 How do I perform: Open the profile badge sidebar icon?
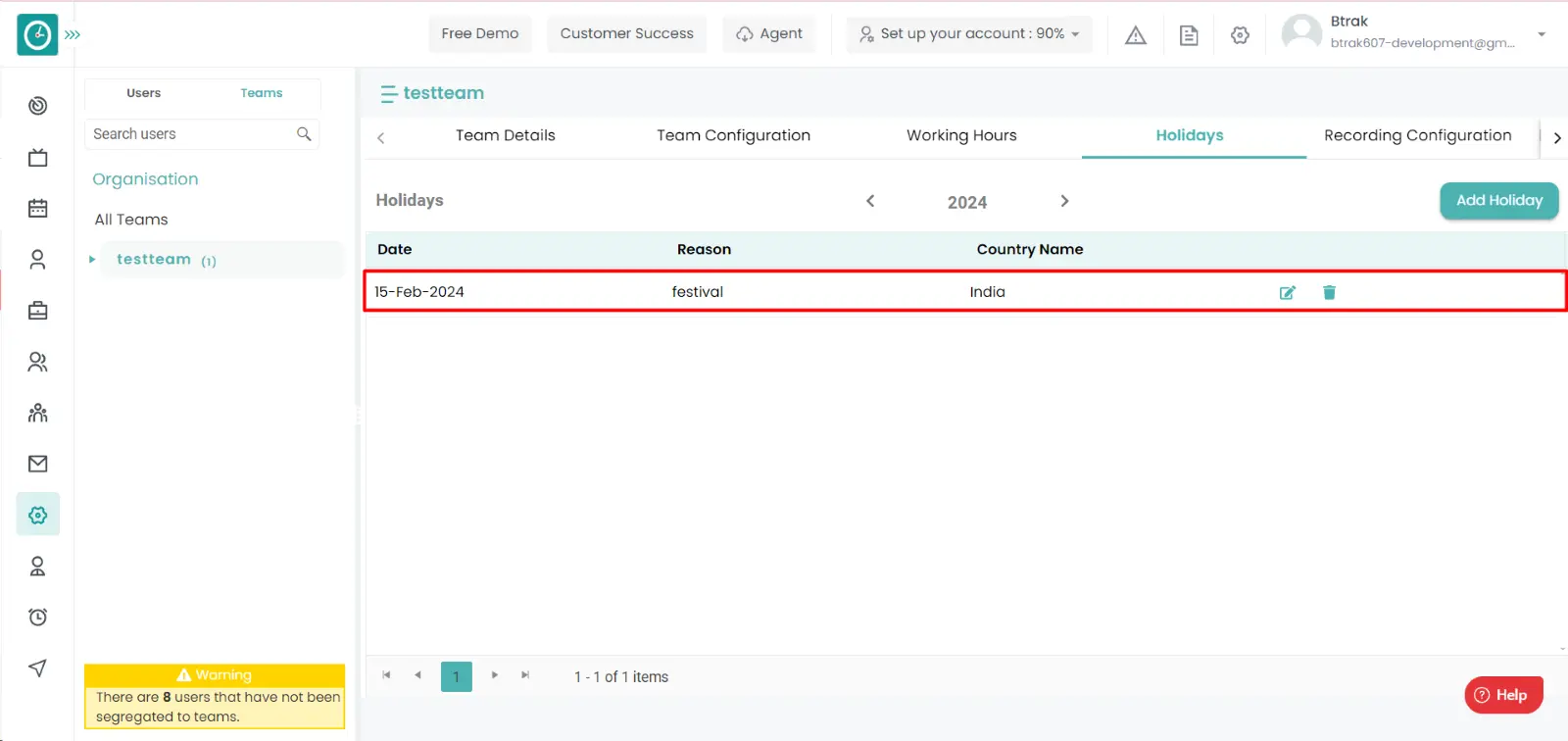pyautogui.click(x=38, y=566)
